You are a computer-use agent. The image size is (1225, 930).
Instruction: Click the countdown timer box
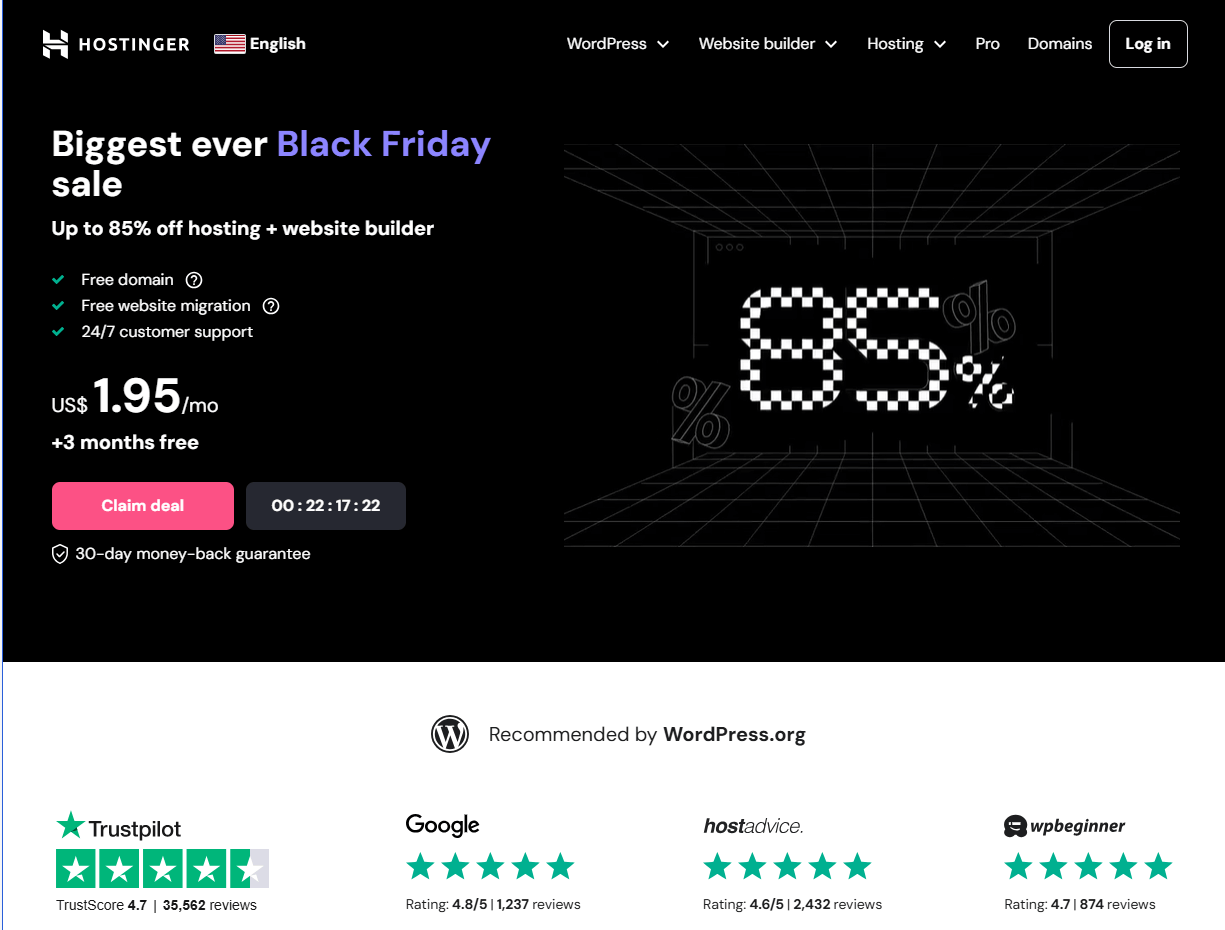coord(326,506)
